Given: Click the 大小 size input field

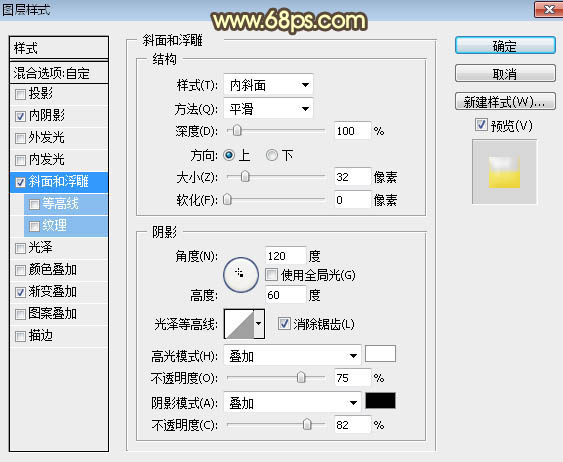Looking at the screenshot, I should (x=352, y=177).
